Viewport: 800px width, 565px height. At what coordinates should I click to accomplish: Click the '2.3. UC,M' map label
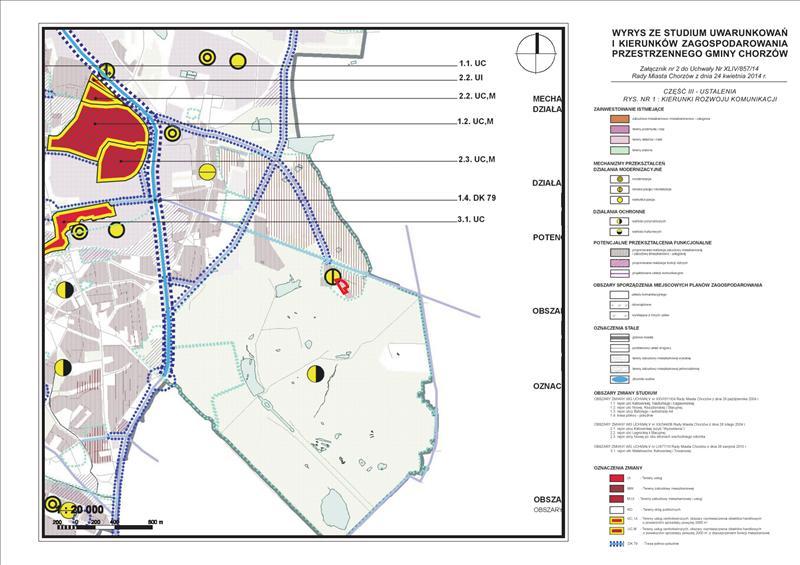[x=477, y=159]
